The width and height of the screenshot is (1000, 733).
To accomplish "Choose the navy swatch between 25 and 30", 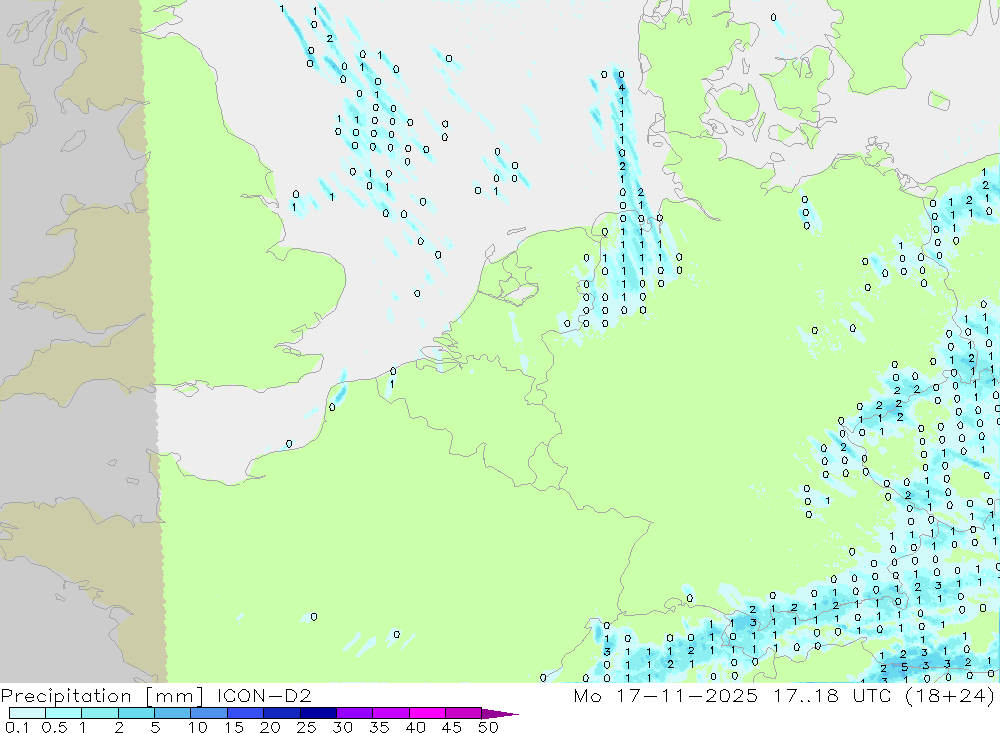I will pyautogui.click(x=318, y=713).
